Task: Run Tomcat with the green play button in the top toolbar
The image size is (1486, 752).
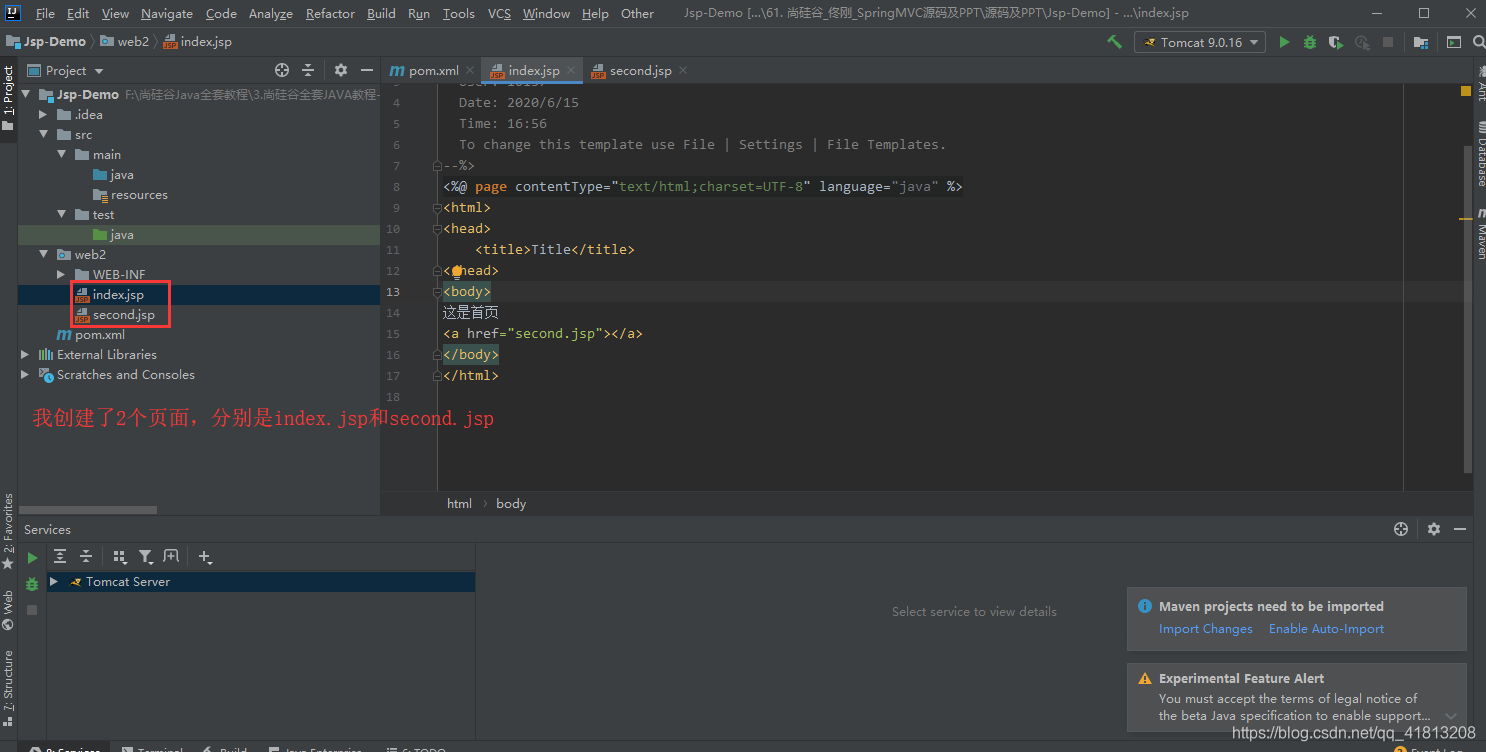Action: coord(1284,42)
